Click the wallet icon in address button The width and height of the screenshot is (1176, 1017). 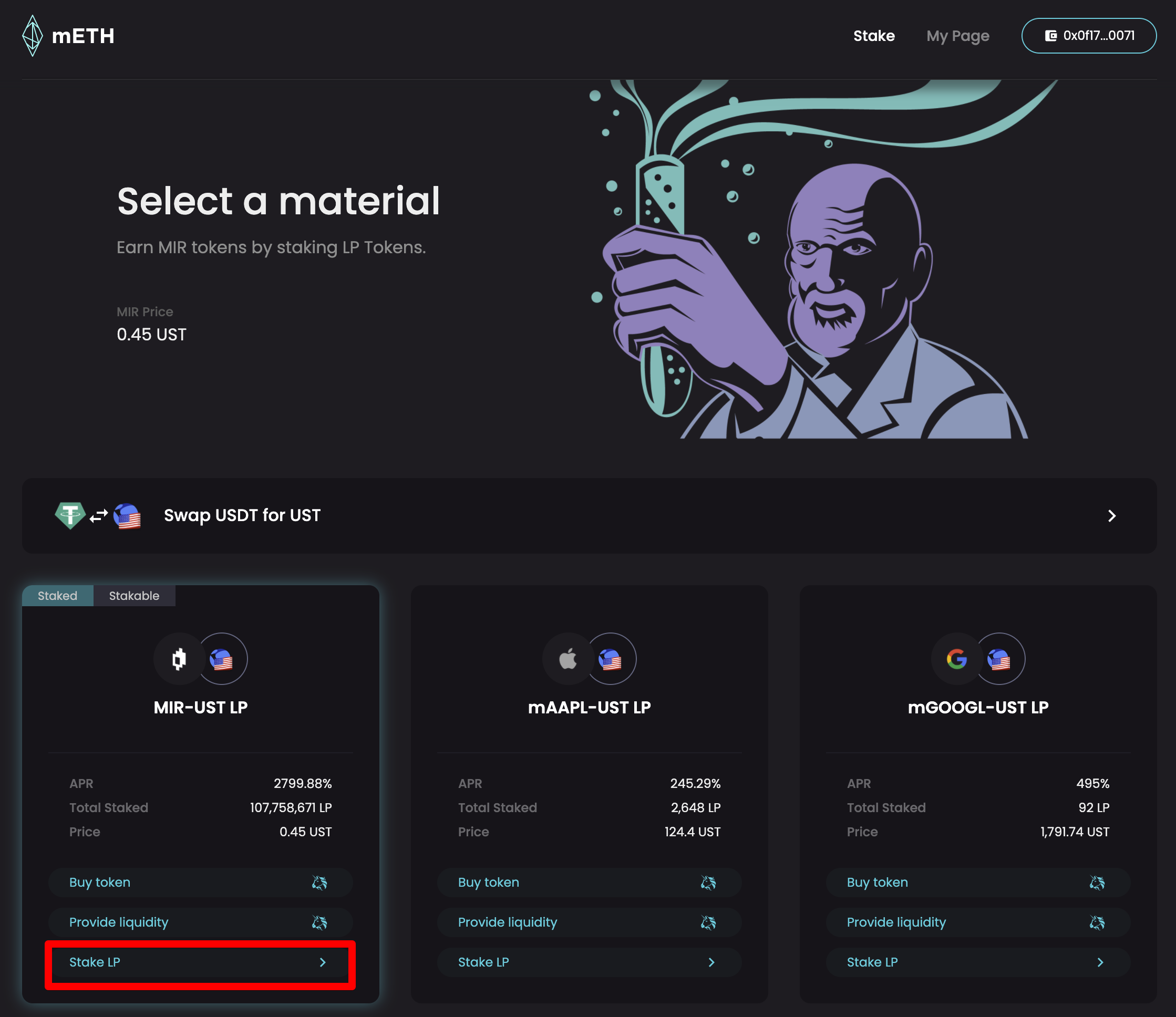click(x=1050, y=36)
